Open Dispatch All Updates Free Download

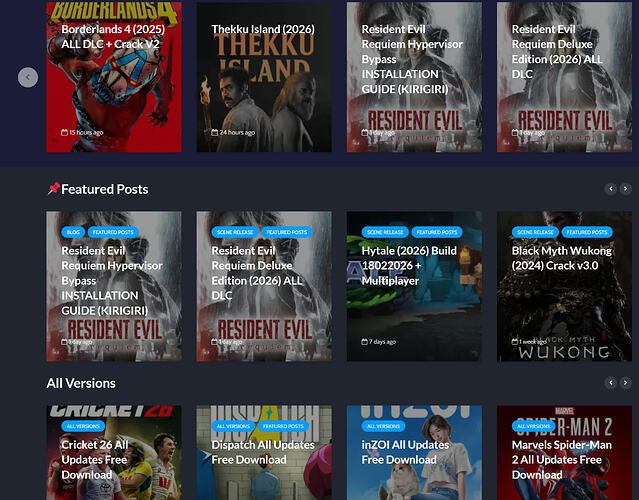[x=263, y=452]
